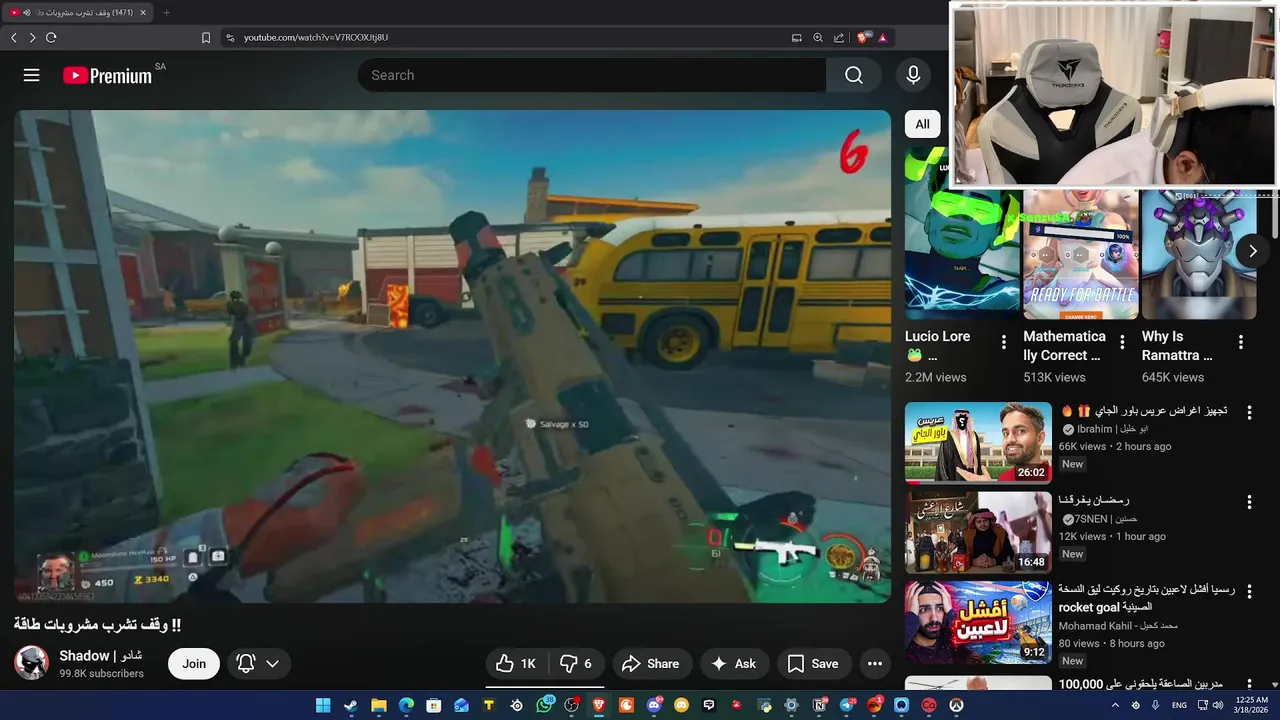This screenshot has width=1280, height=720.
Task: Share the video
Action: click(x=650, y=663)
